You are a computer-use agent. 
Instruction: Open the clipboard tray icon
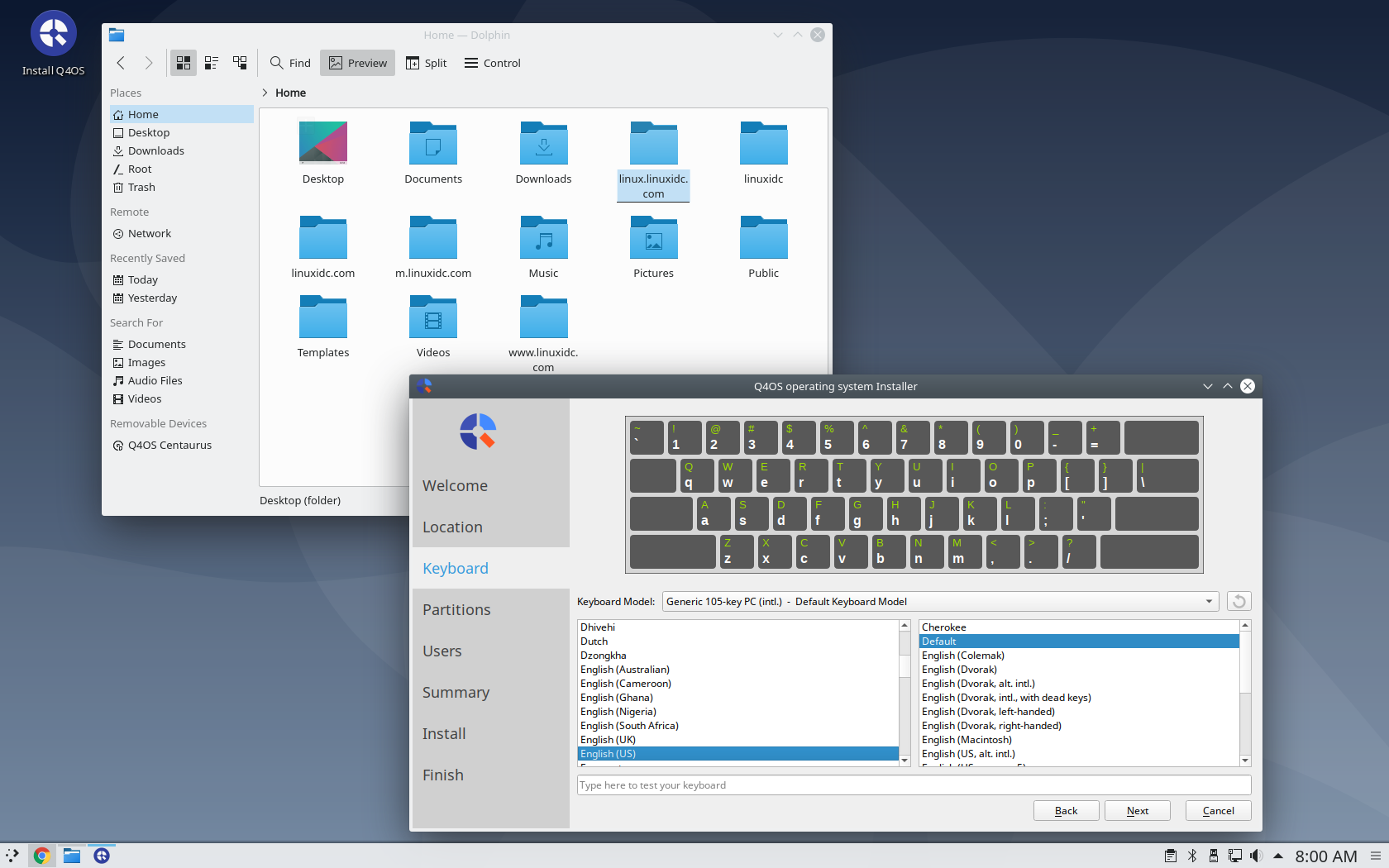pos(1171,856)
